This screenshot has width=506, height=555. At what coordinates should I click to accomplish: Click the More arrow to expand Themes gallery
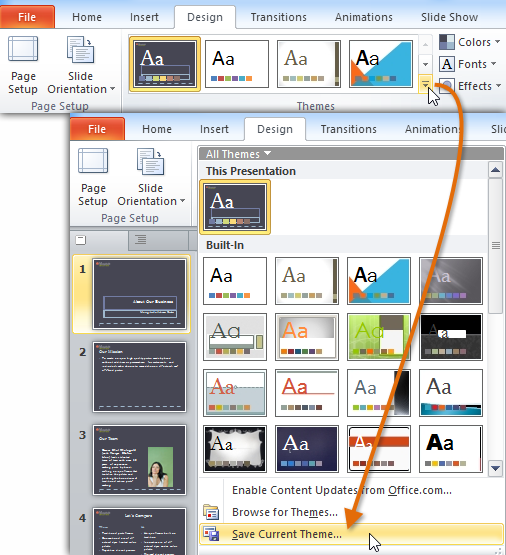(425, 84)
